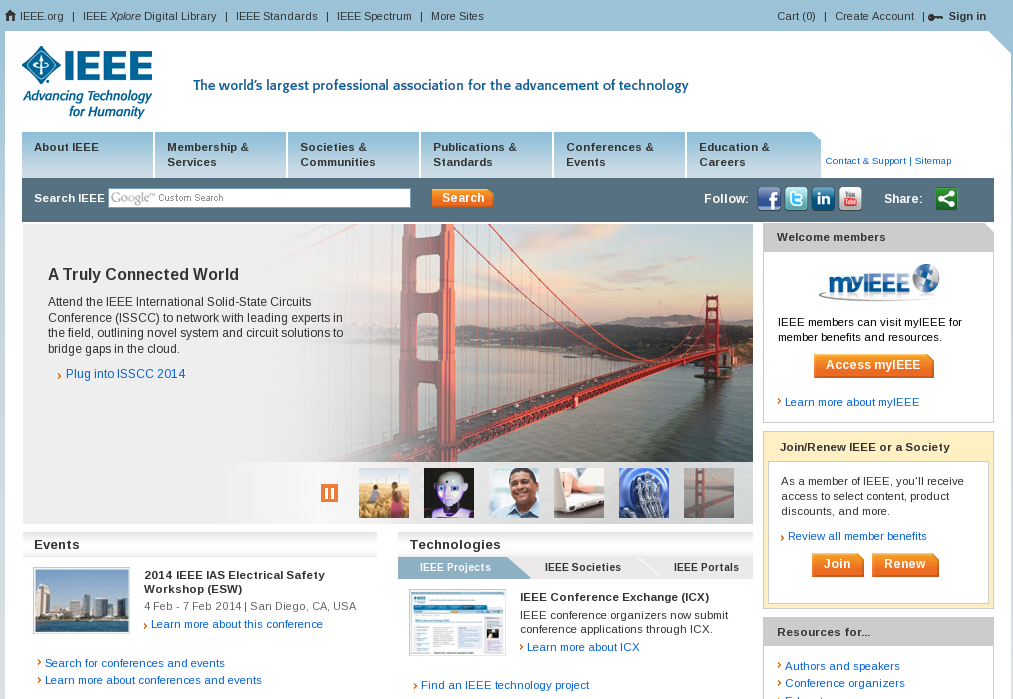Click the Join button
This screenshot has width=1013, height=699.
click(x=837, y=565)
